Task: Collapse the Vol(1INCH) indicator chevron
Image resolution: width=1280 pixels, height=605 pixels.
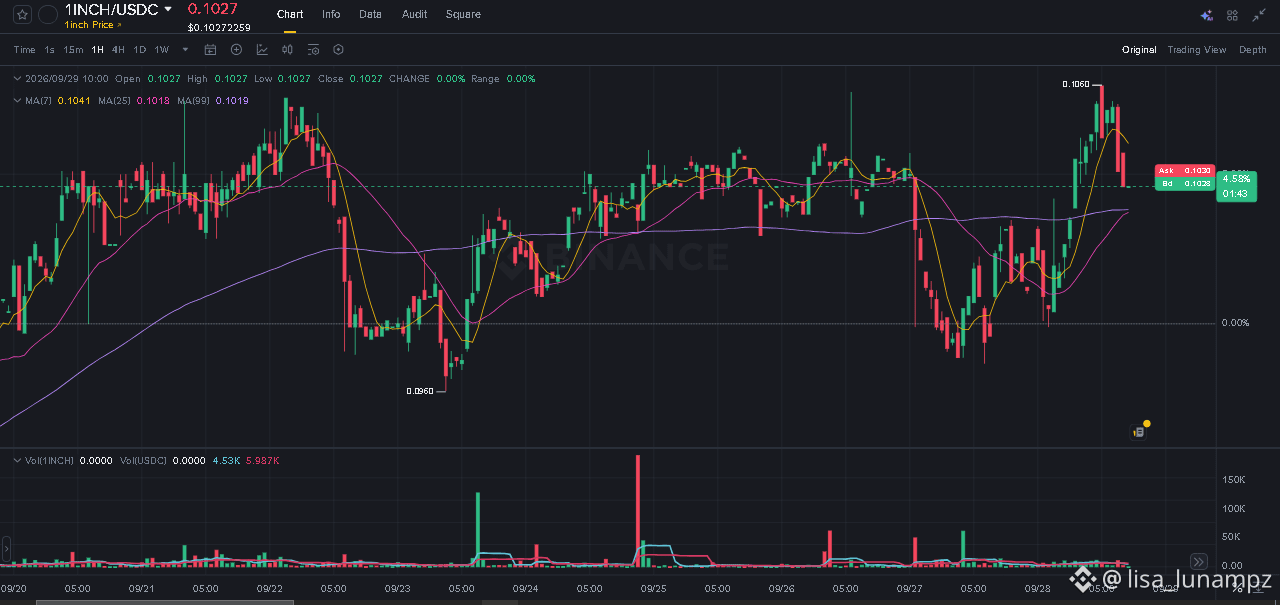Action: pyautogui.click(x=16, y=460)
